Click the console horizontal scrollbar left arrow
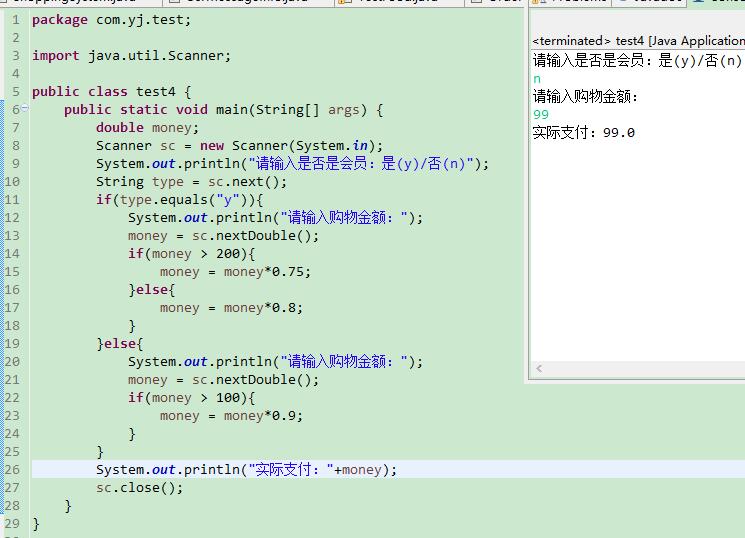This screenshot has width=745, height=538. [x=539, y=368]
